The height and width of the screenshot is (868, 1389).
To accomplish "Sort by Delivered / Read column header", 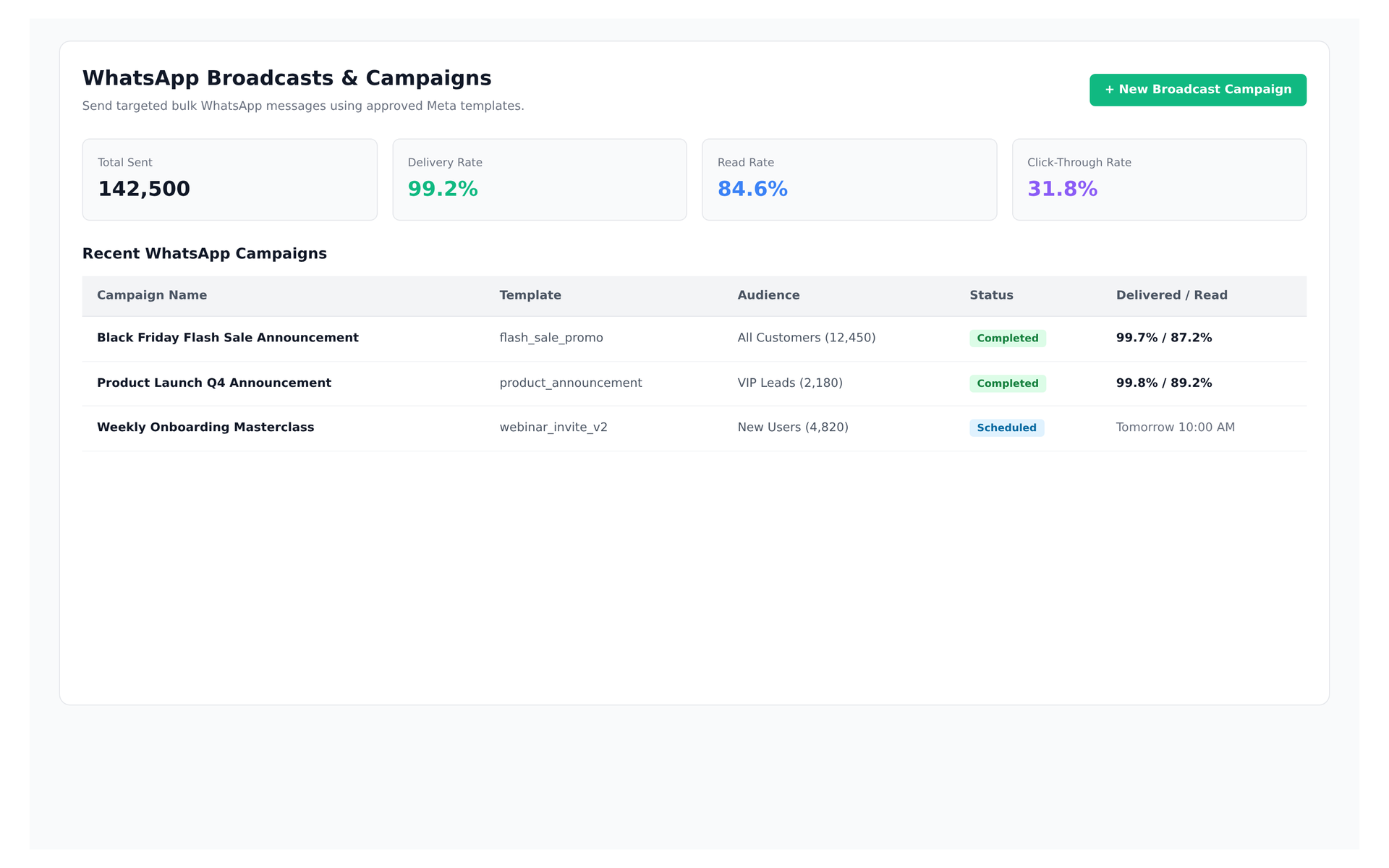I will 1171,295.
